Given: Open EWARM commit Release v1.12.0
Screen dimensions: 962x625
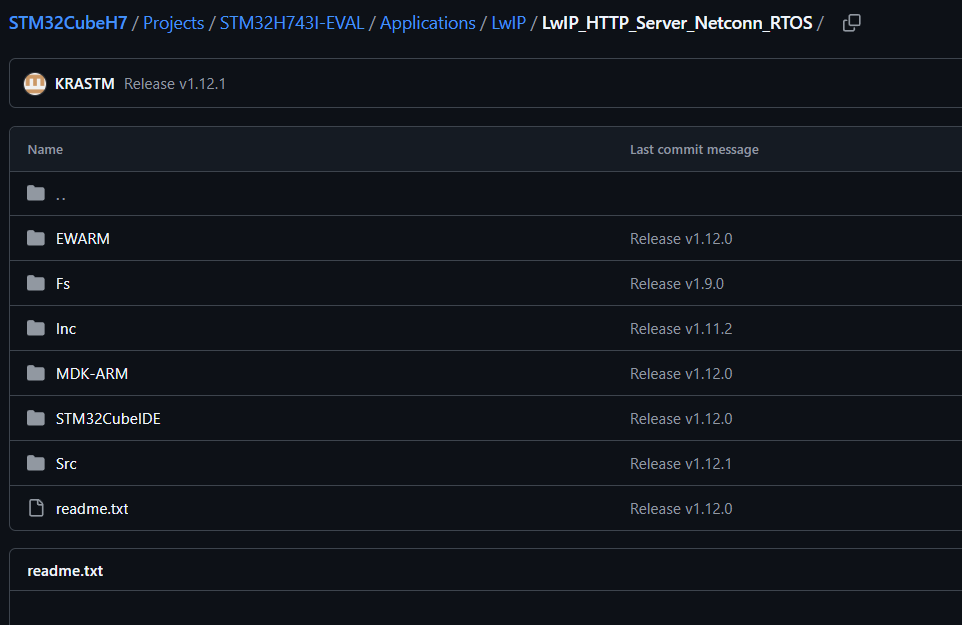Looking at the screenshot, I should pyautogui.click(x=681, y=239).
